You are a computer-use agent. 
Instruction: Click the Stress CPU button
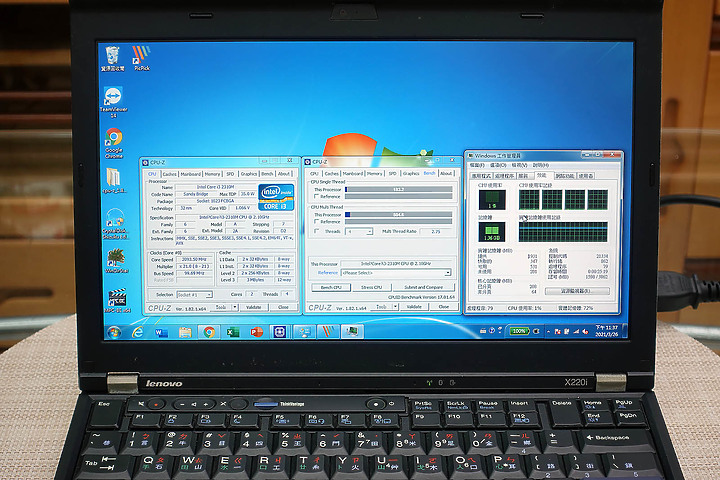point(371,287)
